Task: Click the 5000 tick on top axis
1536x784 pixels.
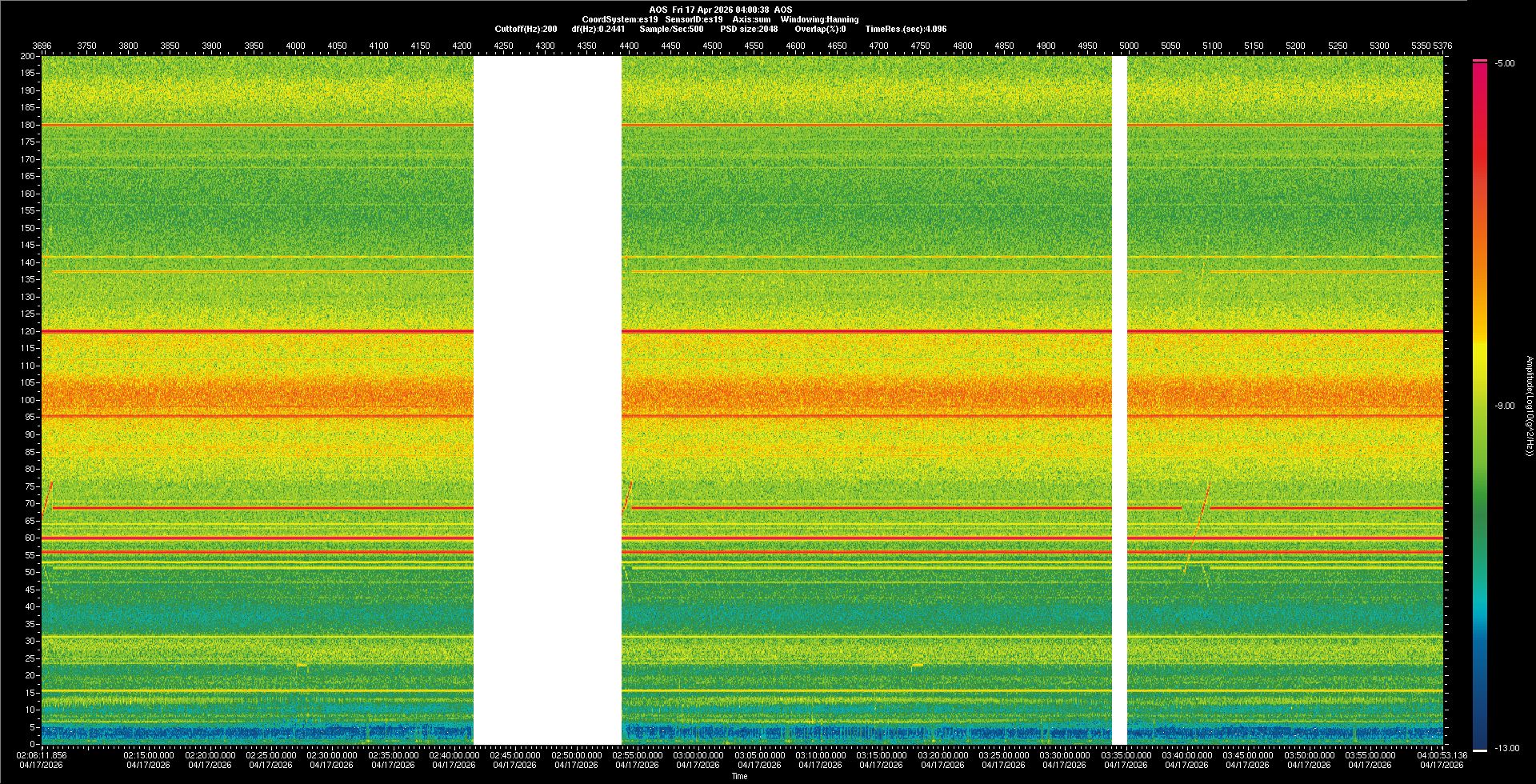Action: [x=1129, y=46]
